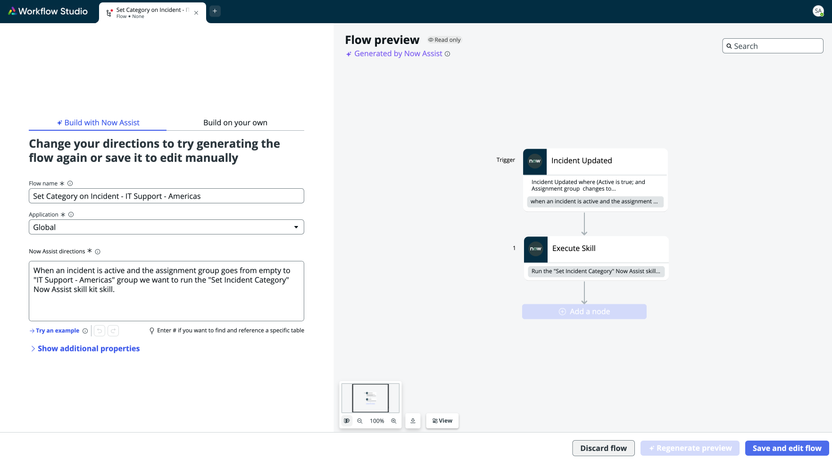Viewport: 832px width, 460px height.
Task: Open the View options menu
Action: coord(442,421)
